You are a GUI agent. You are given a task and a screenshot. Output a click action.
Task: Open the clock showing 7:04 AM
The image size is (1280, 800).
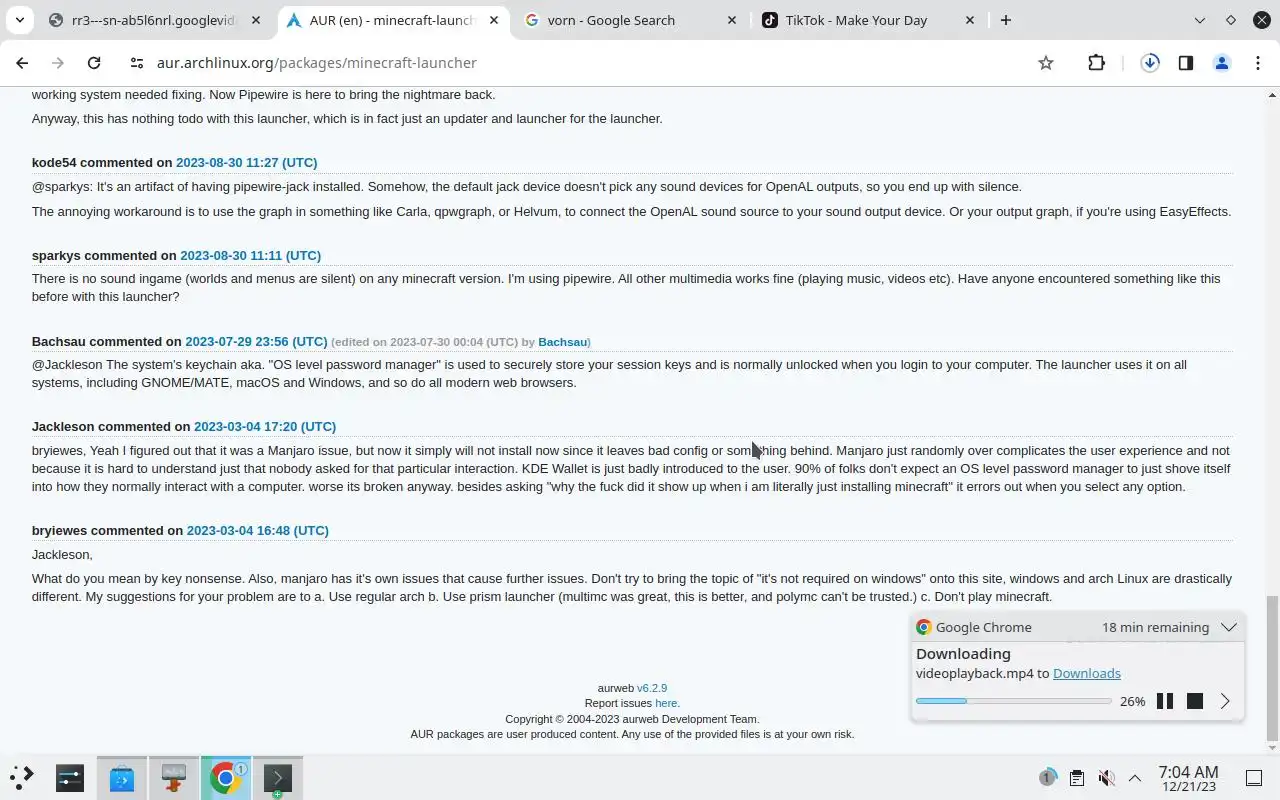[x=1188, y=778]
